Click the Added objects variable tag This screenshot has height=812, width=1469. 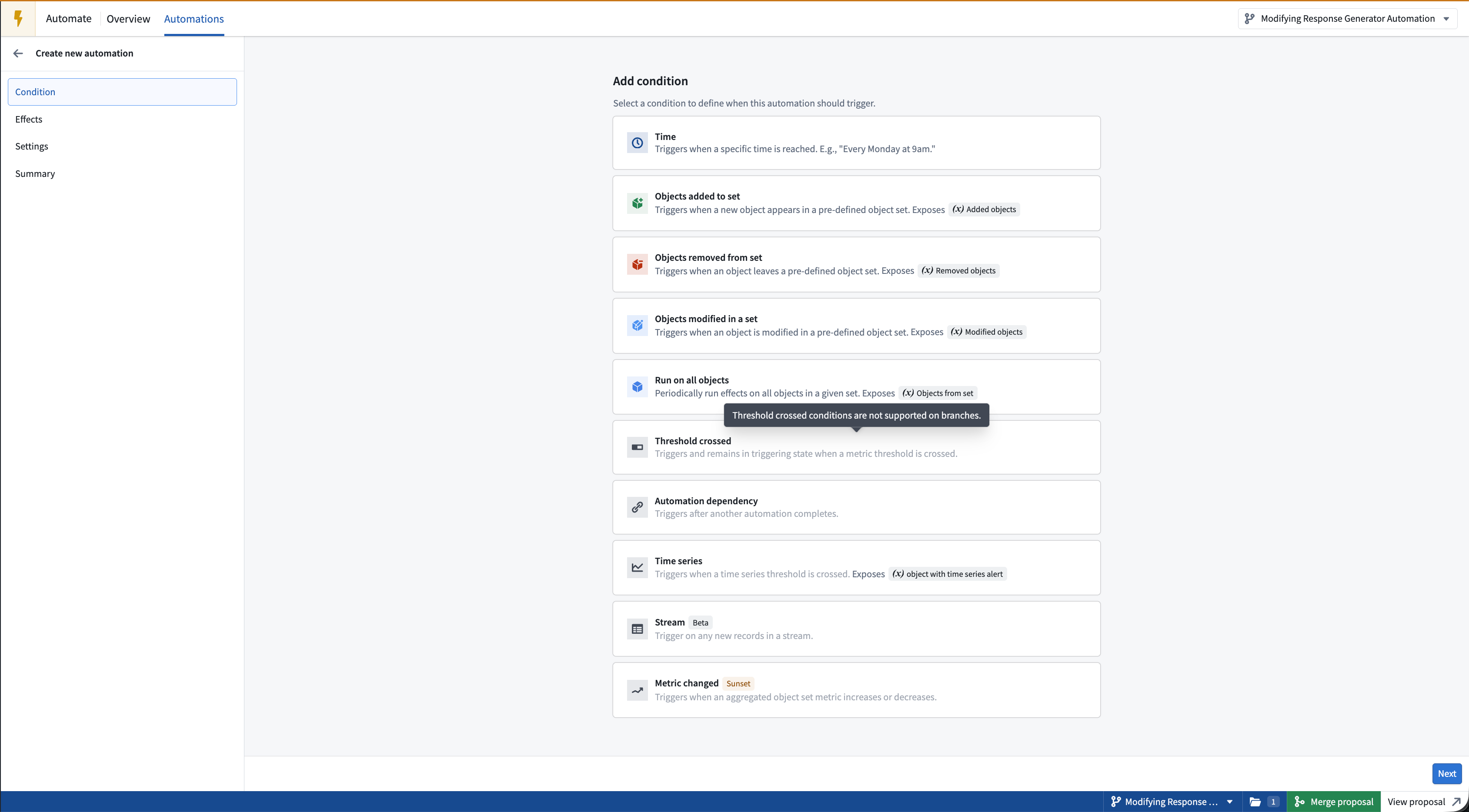tap(984, 210)
